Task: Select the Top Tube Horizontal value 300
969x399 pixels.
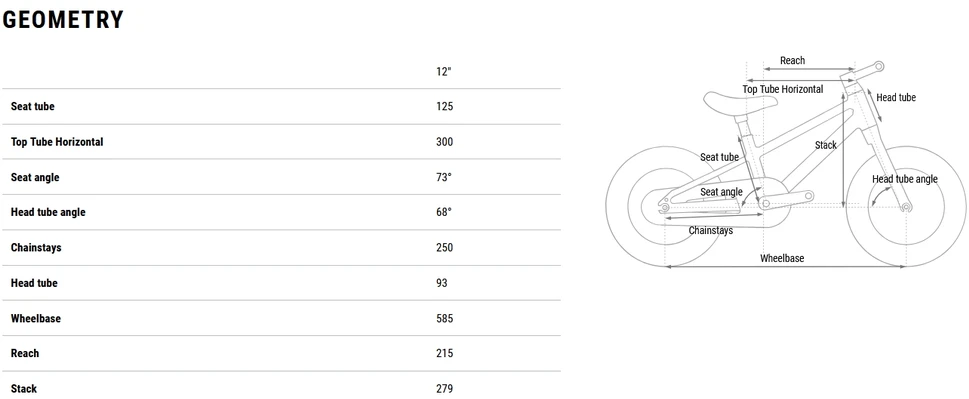Action: 444,141
